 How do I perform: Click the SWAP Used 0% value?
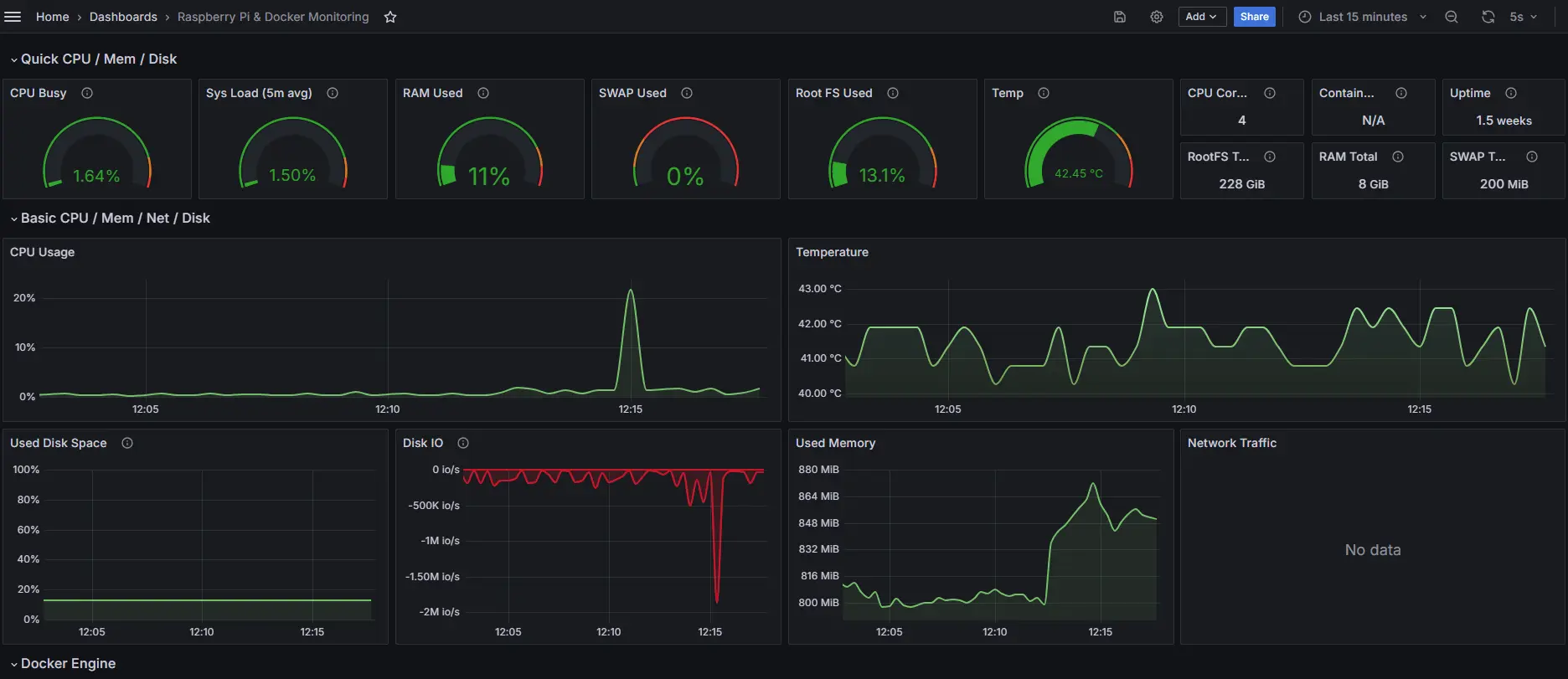click(685, 176)
